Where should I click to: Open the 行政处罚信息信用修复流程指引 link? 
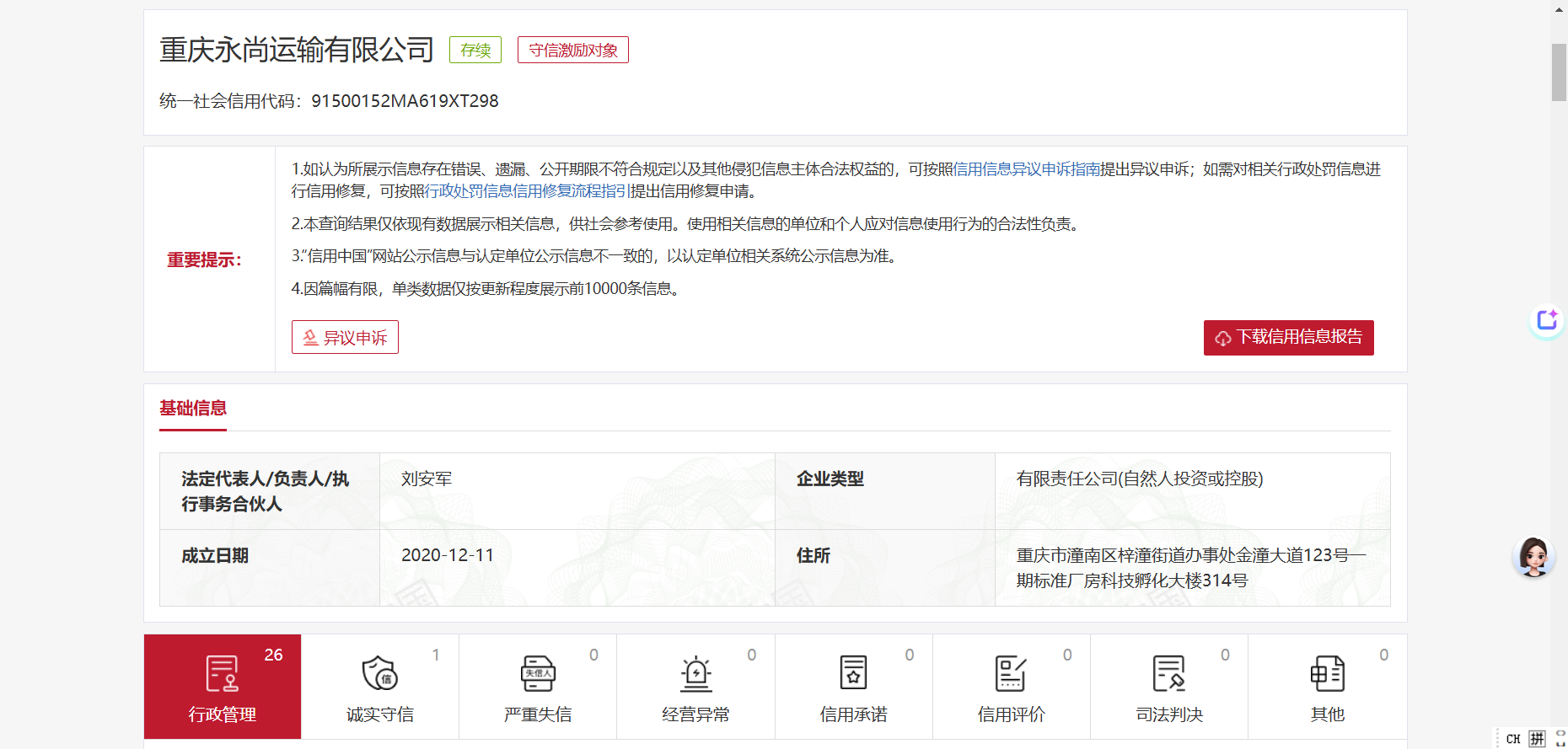pyautogui.click(x=526, y=191)
